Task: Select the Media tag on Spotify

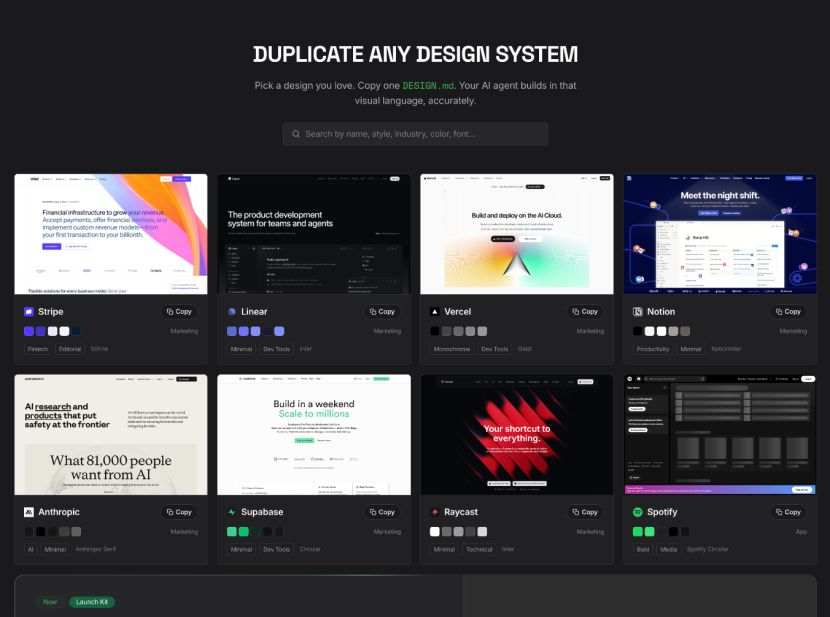Action: pyautogui.click(x=669, y=550)
